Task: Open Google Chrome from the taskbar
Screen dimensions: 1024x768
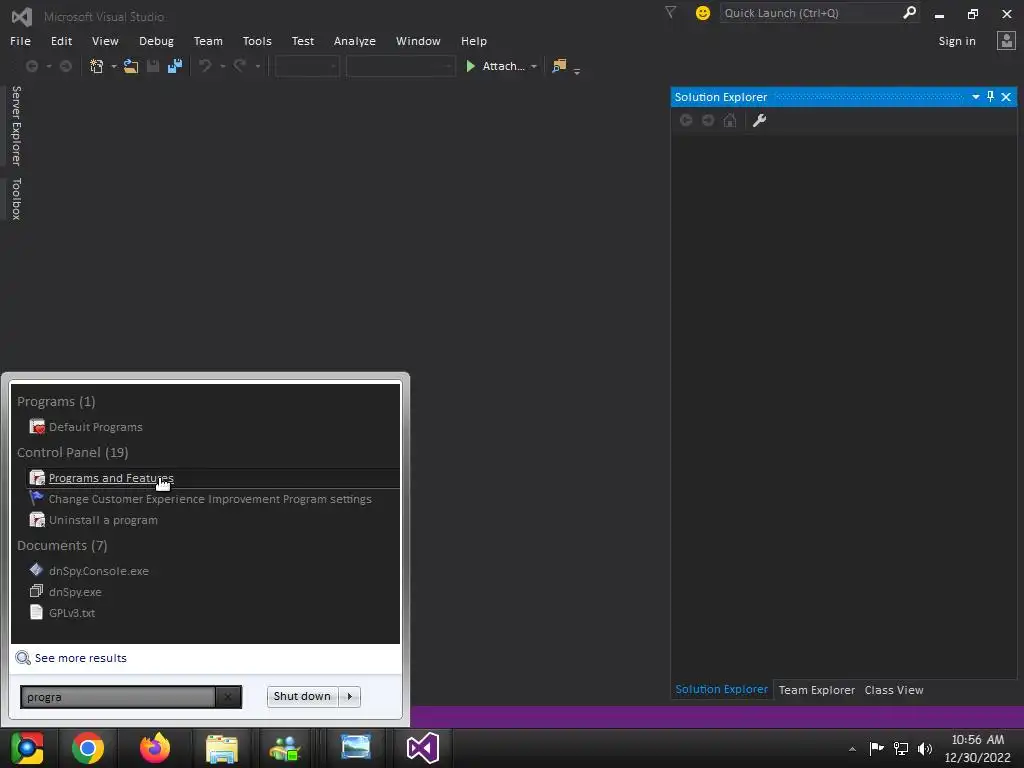Action: click(88, 748)
